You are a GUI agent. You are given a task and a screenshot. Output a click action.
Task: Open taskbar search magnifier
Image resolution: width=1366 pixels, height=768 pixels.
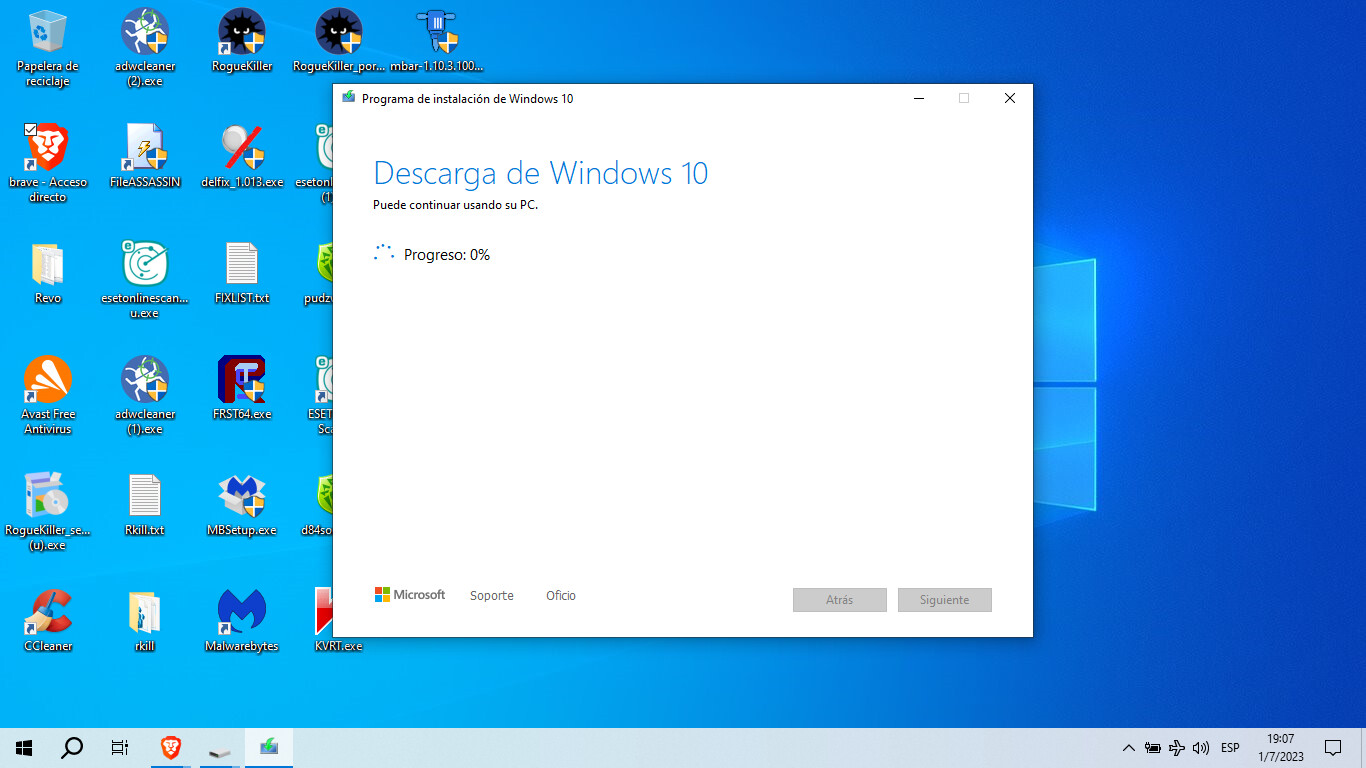(72, 747)
